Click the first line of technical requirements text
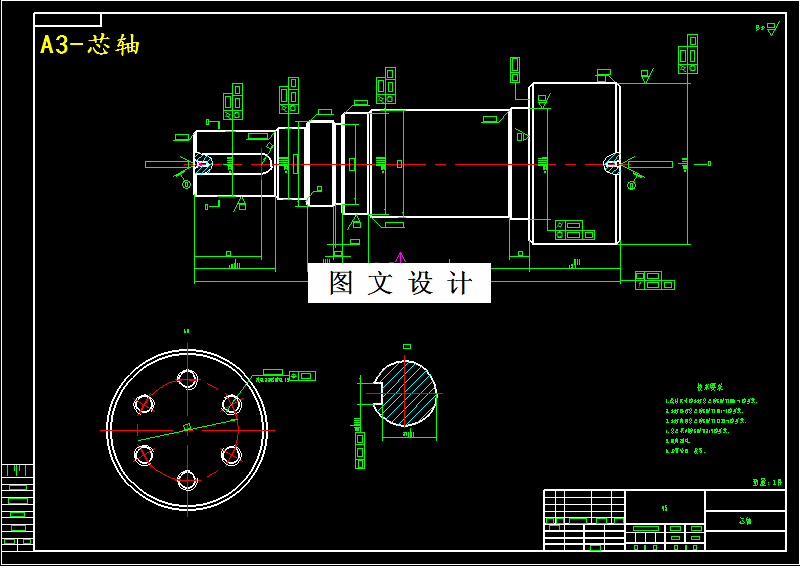This screenshot has height=566, width=800. [711, 401]
